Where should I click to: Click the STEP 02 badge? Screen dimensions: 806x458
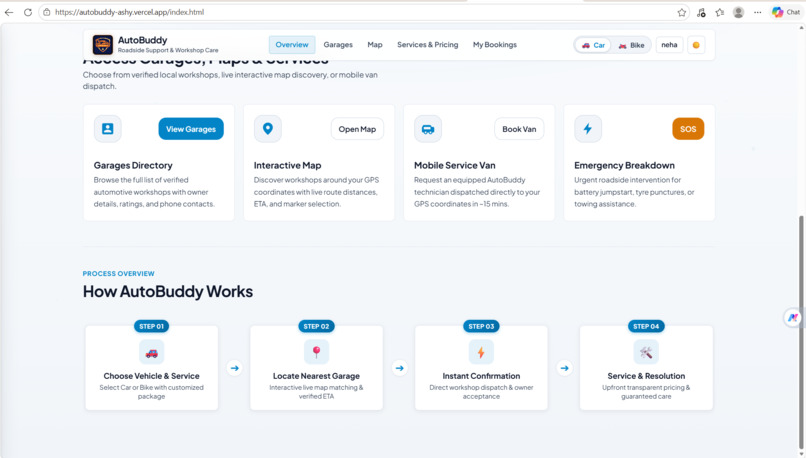point(317,326)
